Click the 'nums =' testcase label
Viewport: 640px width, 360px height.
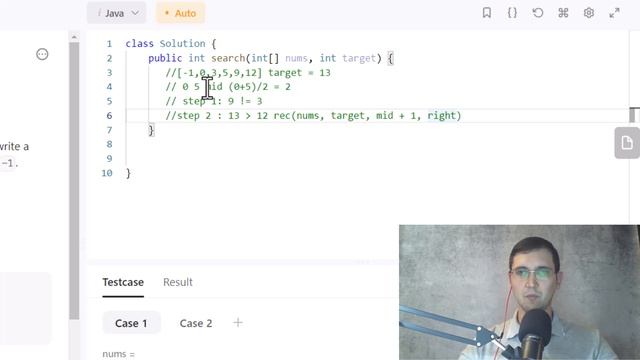pos(118,354)
